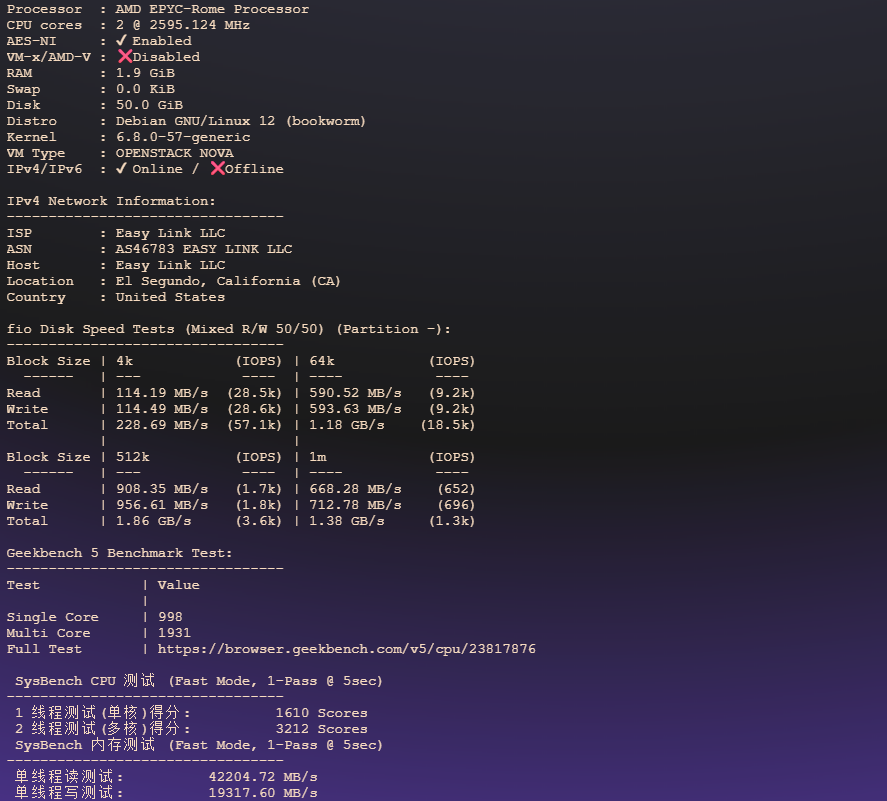Click the OPENSTACK NOVA VM type value
Viewport: 887px width, 801px height.
[174, 153]
